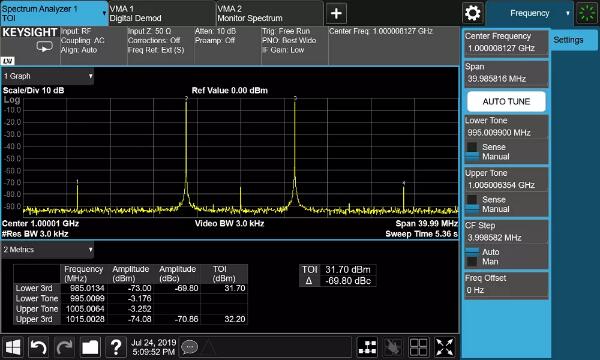Screen dimensions: 600x360
Task: Undo the last action with undo arrow
Action: [39, 347]
